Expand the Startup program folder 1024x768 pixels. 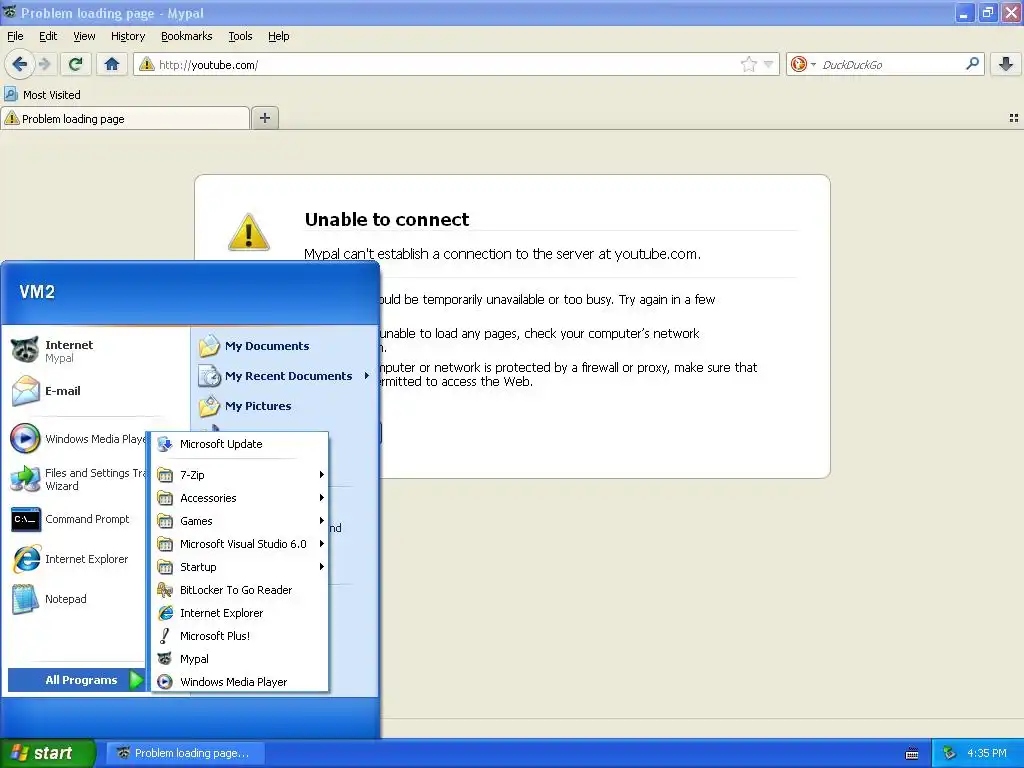coord(240,567)
